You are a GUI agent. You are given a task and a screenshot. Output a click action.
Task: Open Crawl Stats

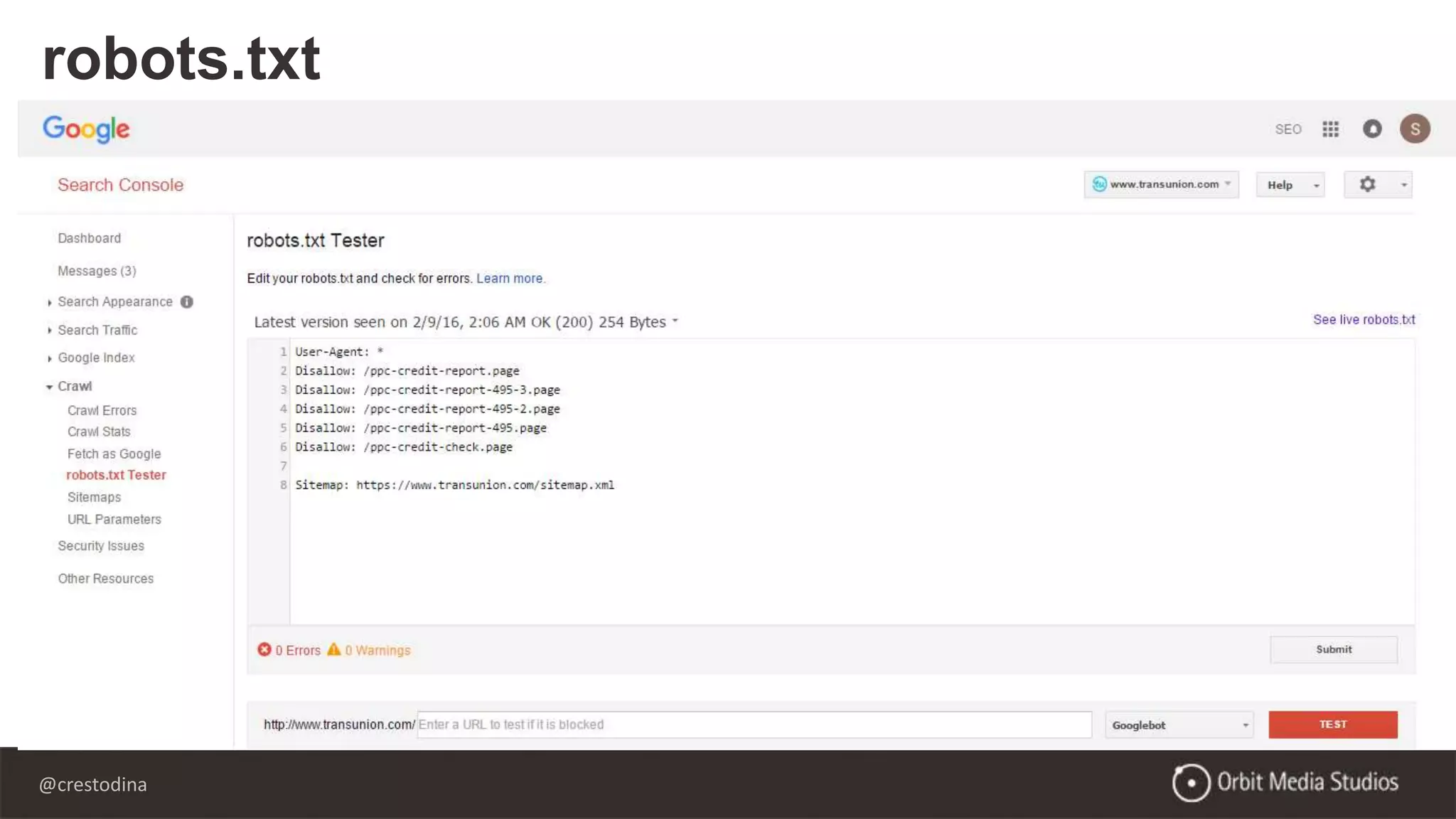coord(99,432)
